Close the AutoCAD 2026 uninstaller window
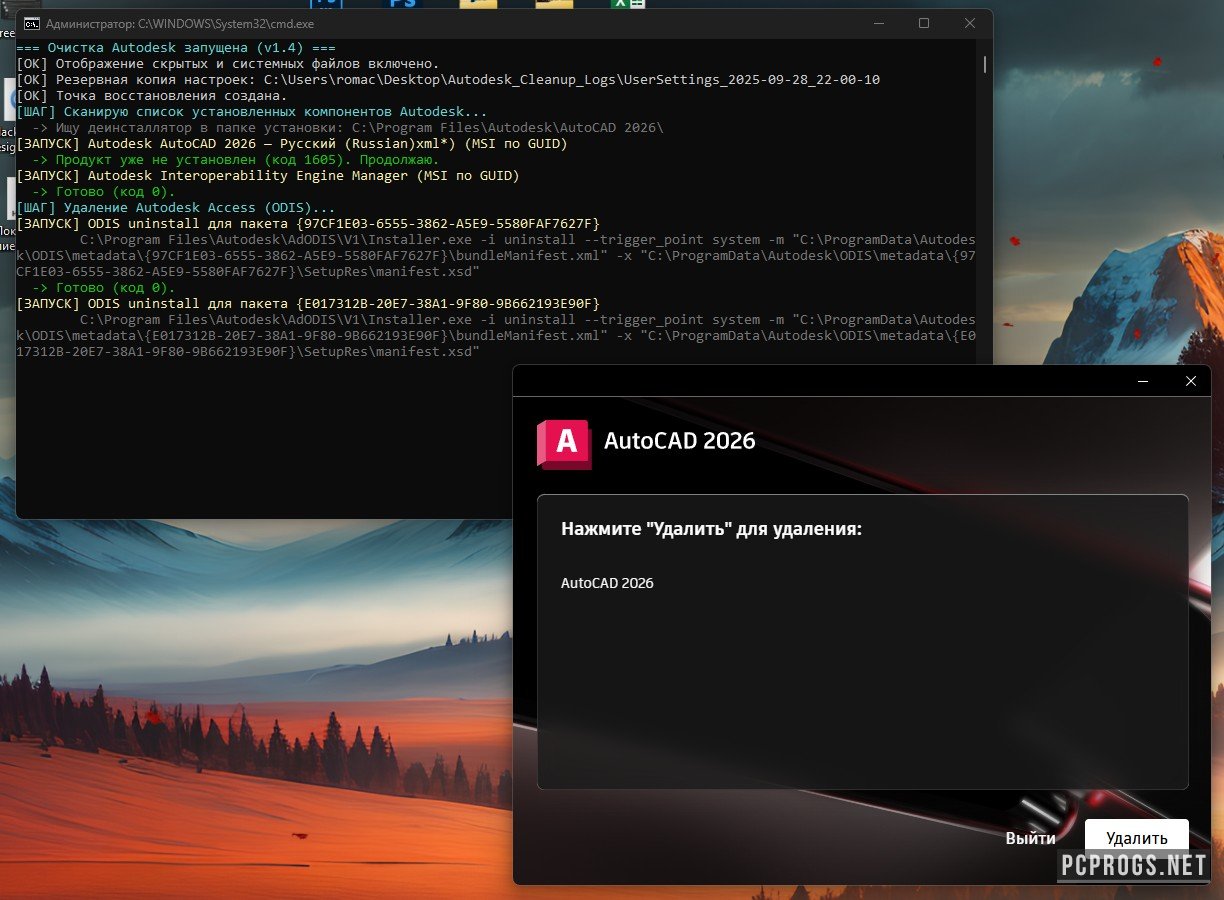 [x=1190, y=381]
